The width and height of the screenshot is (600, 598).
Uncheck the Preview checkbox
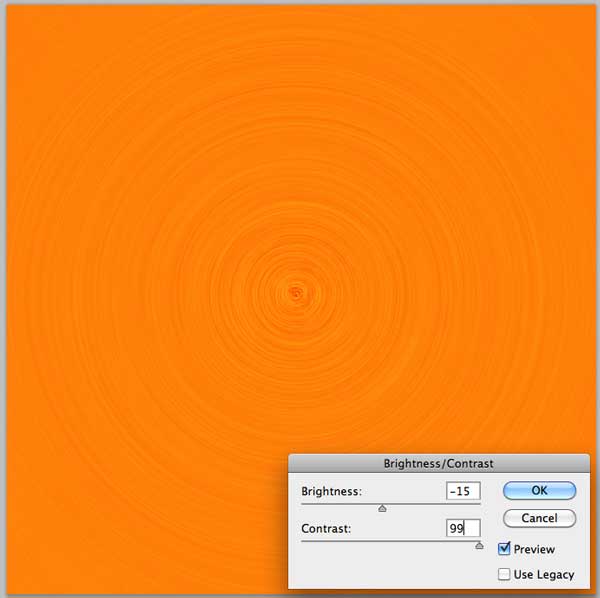(x=504, y=549)
